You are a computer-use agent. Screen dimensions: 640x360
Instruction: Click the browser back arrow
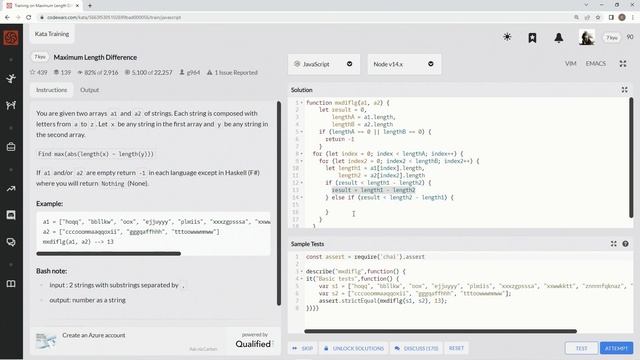tap(7, 18)
